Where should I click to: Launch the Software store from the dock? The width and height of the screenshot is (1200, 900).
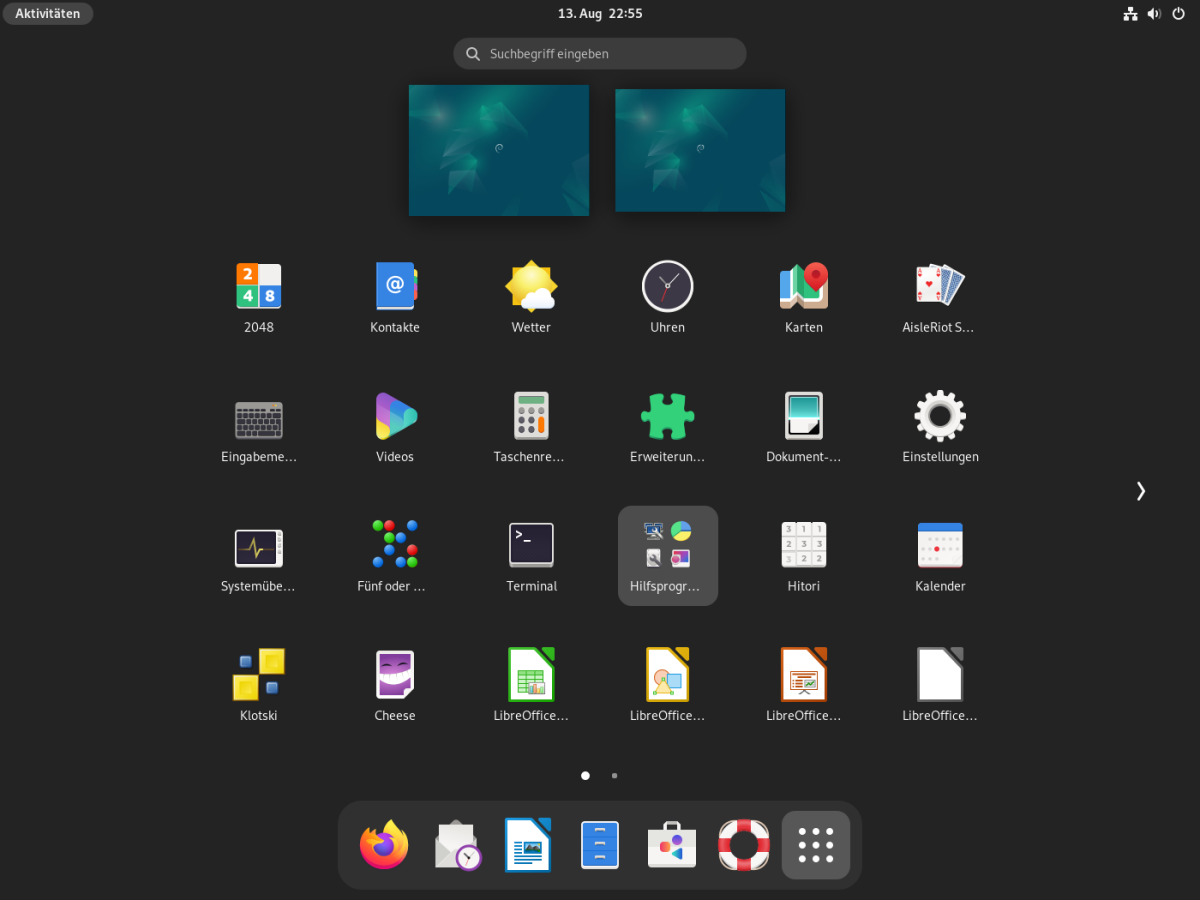(671, 845)
